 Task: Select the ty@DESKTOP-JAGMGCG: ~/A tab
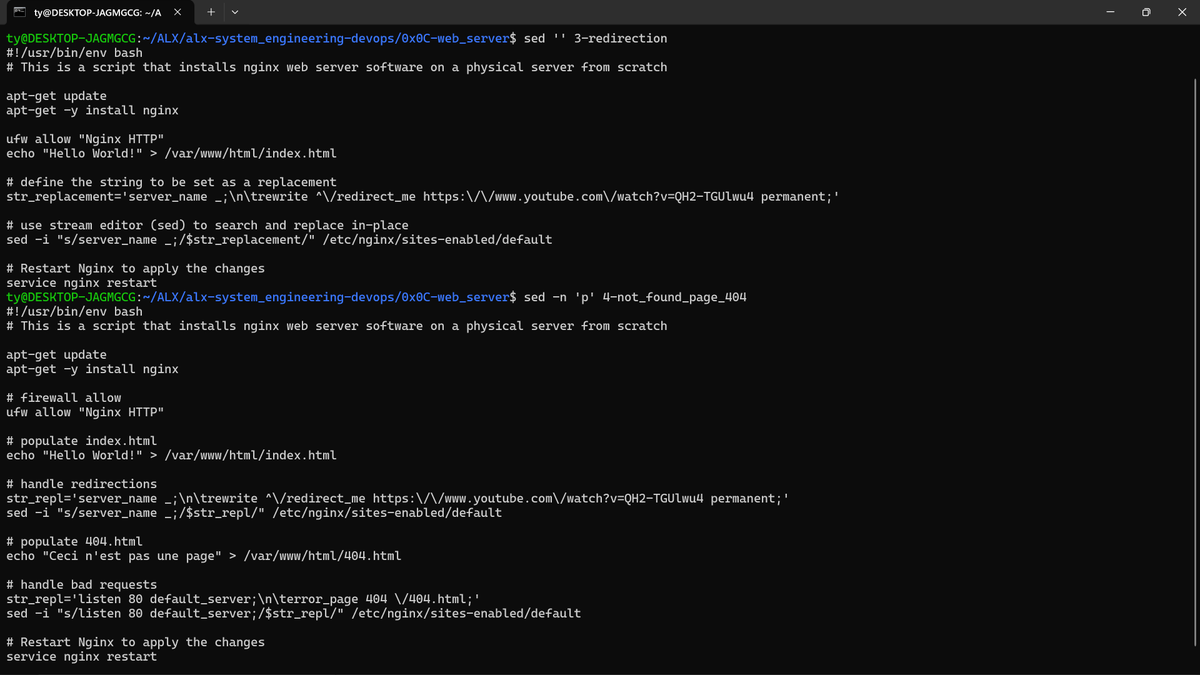(x=97, y=12)
